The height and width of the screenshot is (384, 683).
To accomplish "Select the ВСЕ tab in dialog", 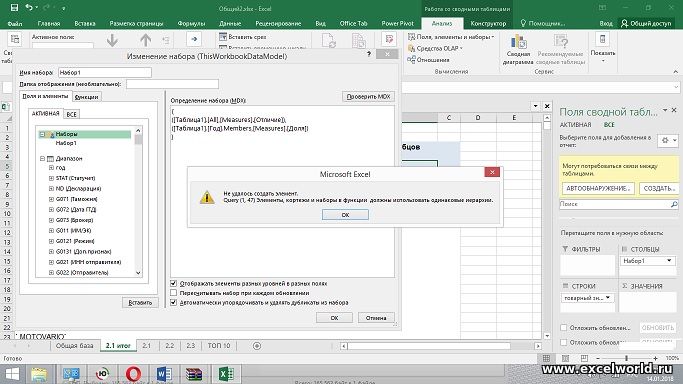I will click(x=71, y=114).
